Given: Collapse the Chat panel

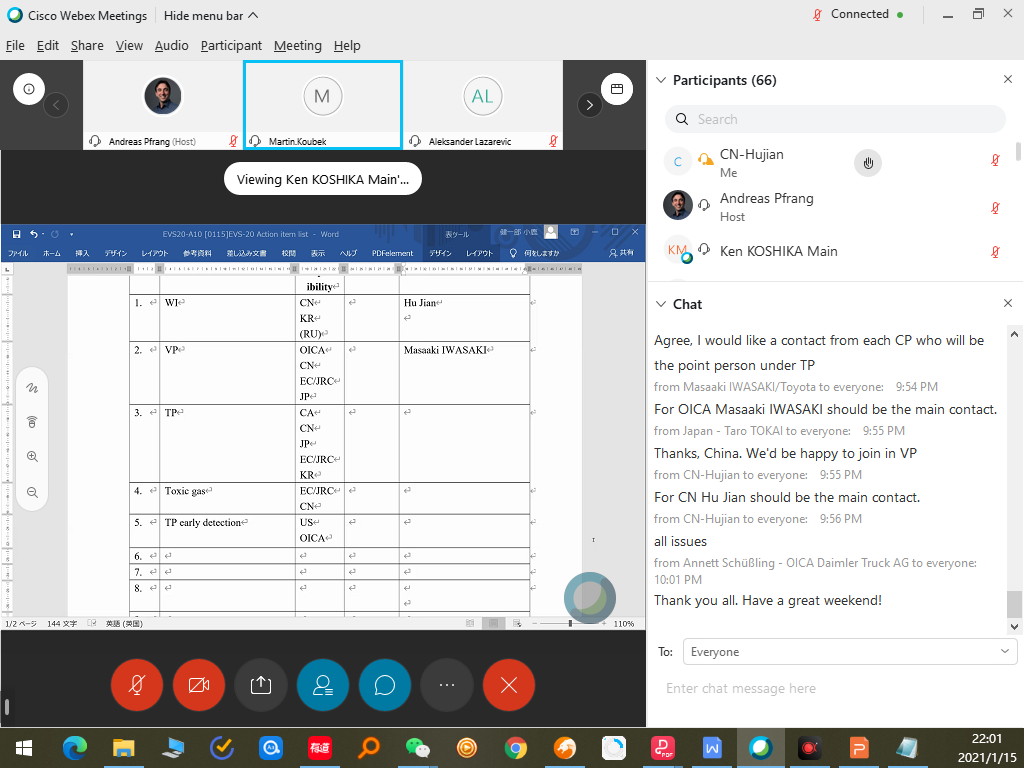Looking at the screenshot, I should point(660,304).
